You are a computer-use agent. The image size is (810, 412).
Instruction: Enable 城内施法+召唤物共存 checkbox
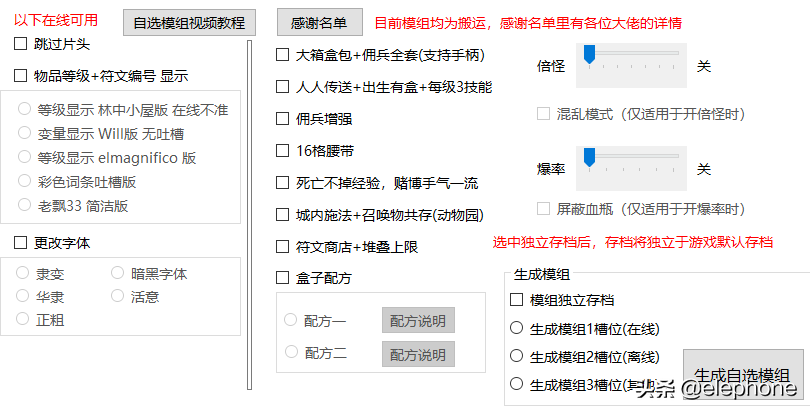[283, 214]
